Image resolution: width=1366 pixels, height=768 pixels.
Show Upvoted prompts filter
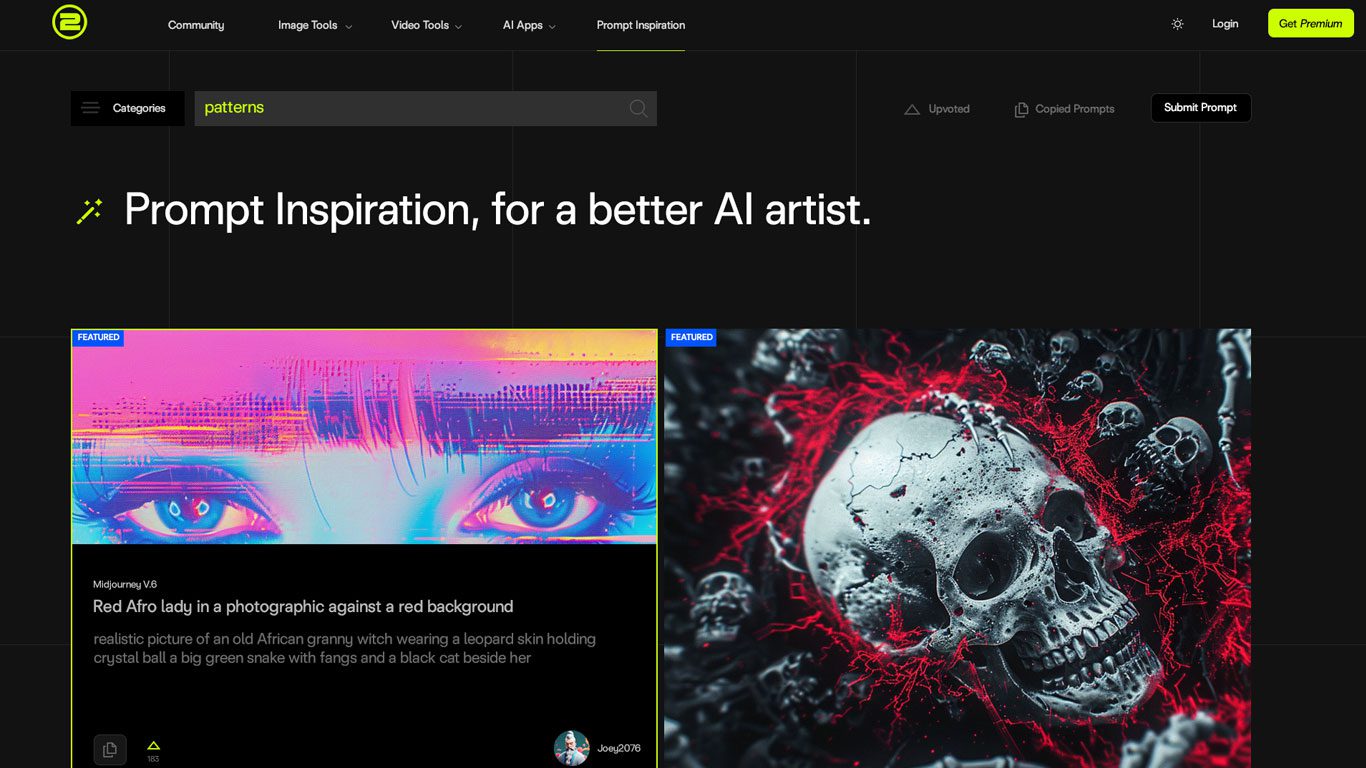937,109
